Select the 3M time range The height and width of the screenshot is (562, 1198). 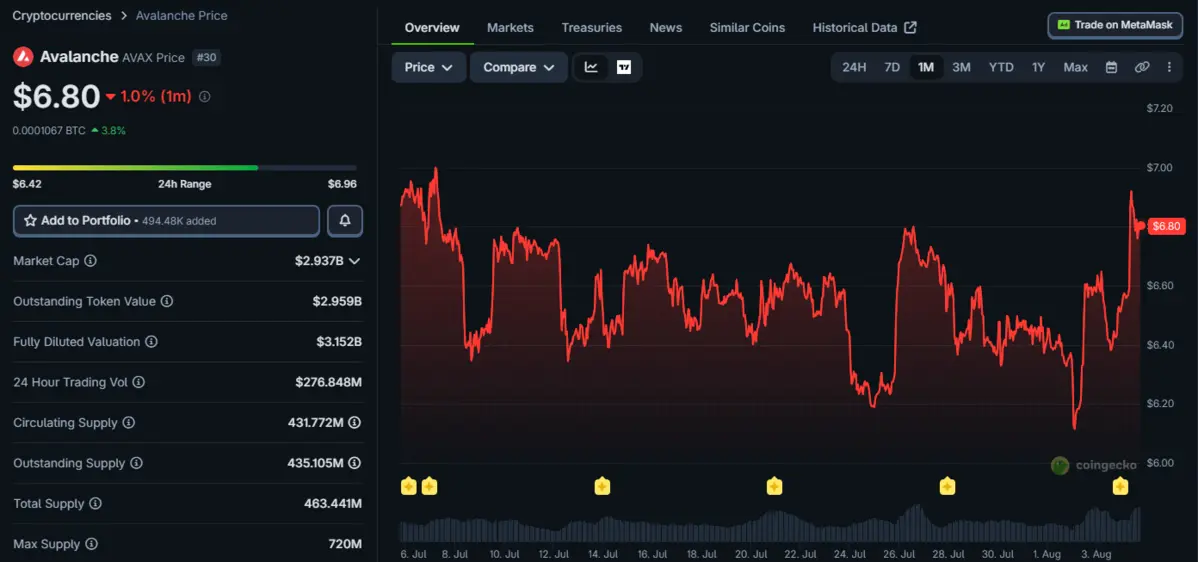tap(961, 67)
